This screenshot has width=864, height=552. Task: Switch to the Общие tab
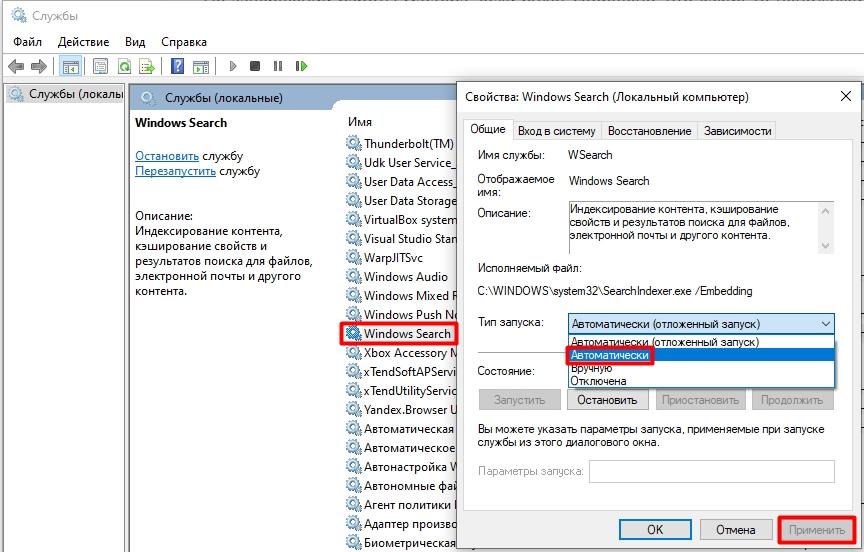click(x=488, y=129)
